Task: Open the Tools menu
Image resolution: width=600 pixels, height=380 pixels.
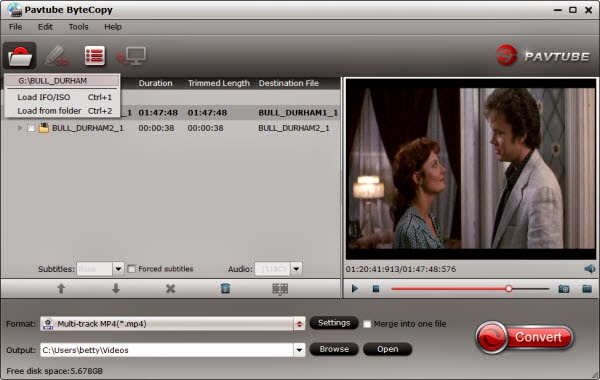Action: tap(78, 27)
